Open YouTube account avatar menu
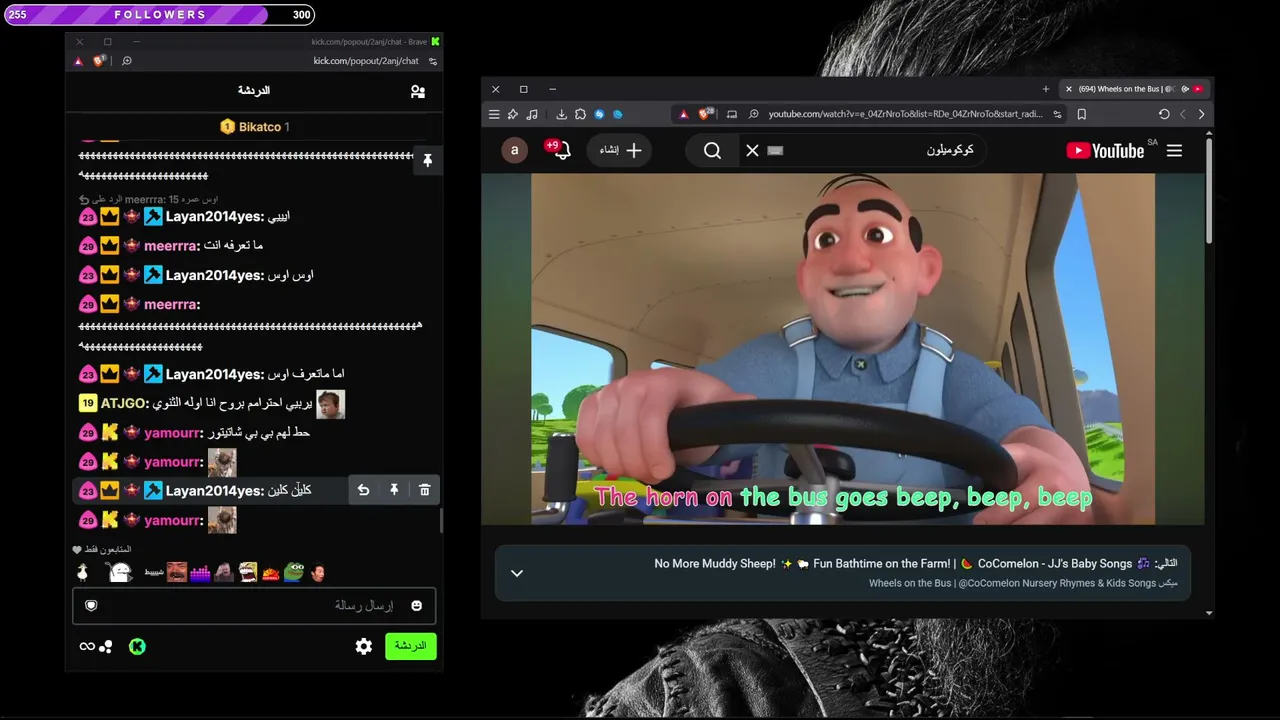This screenshot has width=1280, height=720. [514, 150]
